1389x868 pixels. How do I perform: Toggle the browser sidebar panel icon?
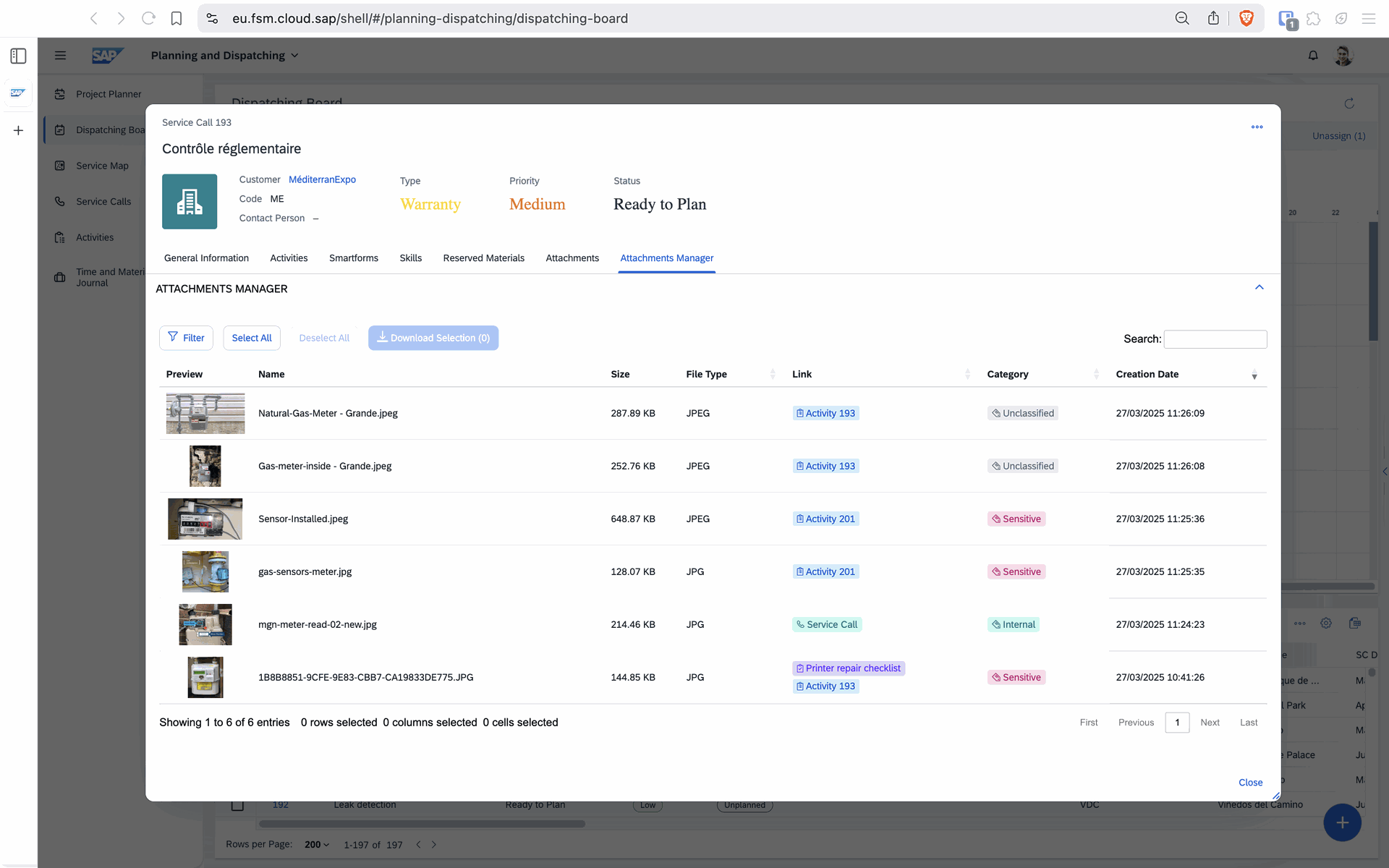(19, 56)
